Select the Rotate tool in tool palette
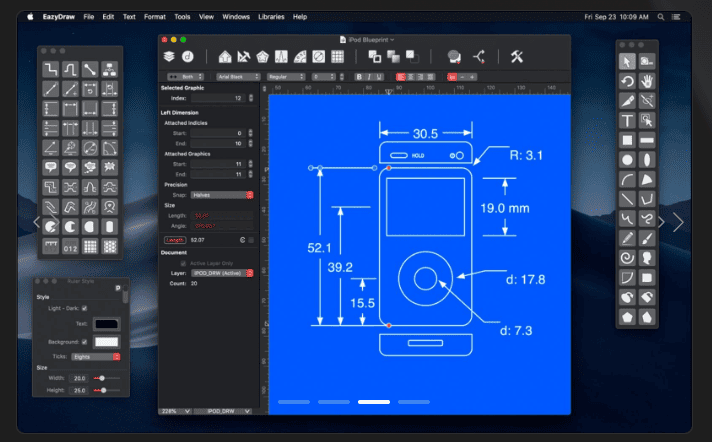The width and height of the screenshot is (712, 442). [627, 81]
